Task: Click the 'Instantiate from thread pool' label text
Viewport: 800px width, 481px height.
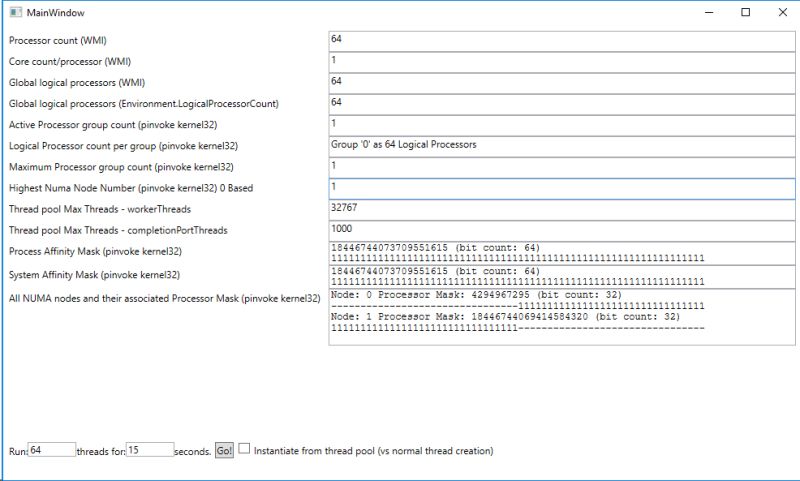Action: (x=373, y=451)
